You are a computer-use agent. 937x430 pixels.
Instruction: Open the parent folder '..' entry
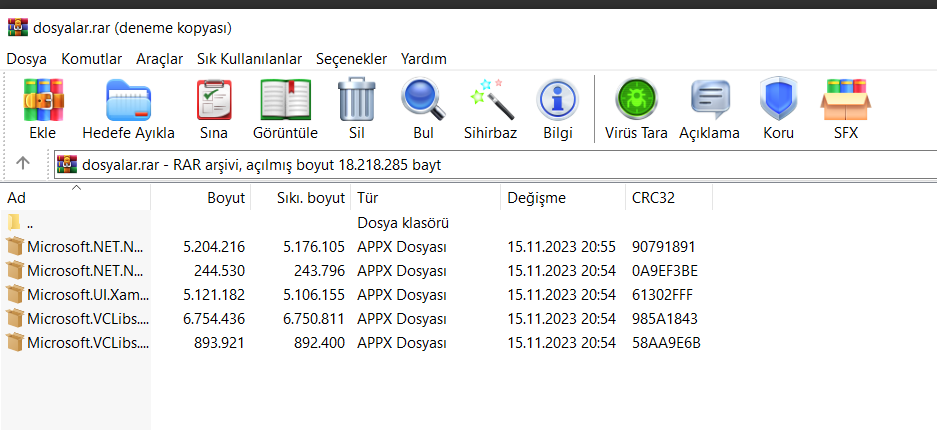click(32, 222)
